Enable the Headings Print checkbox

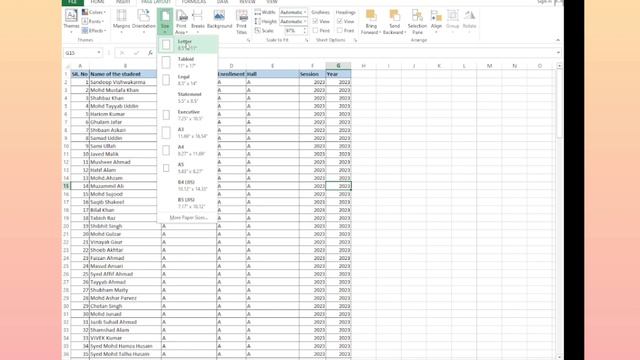click(x=340, y=31)
